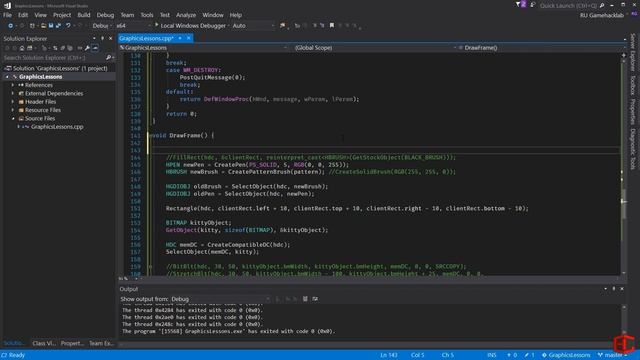Open the Auto debugger type dropdown

pyautogui.click(x=253, y=26)
